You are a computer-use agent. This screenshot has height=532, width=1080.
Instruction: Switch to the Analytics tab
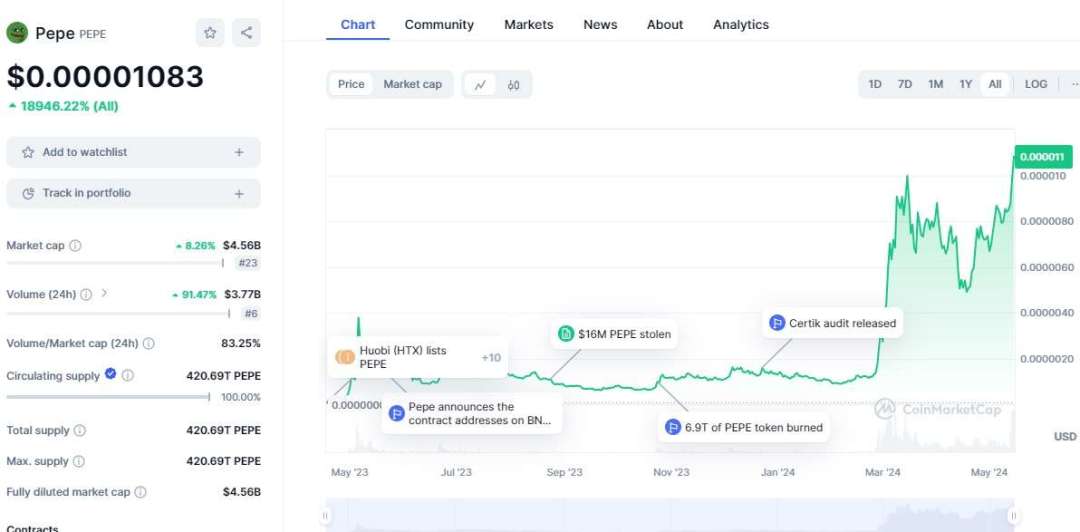(741, 24)
